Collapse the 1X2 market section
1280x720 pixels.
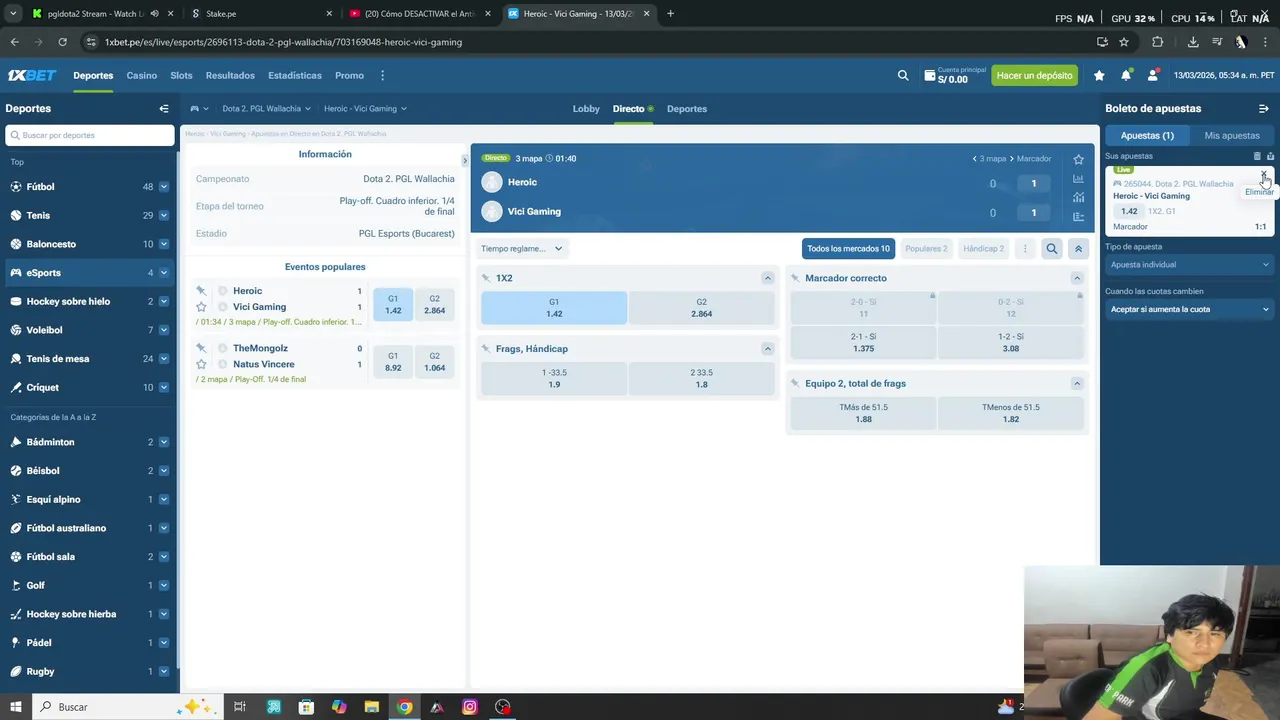point(767,278)
